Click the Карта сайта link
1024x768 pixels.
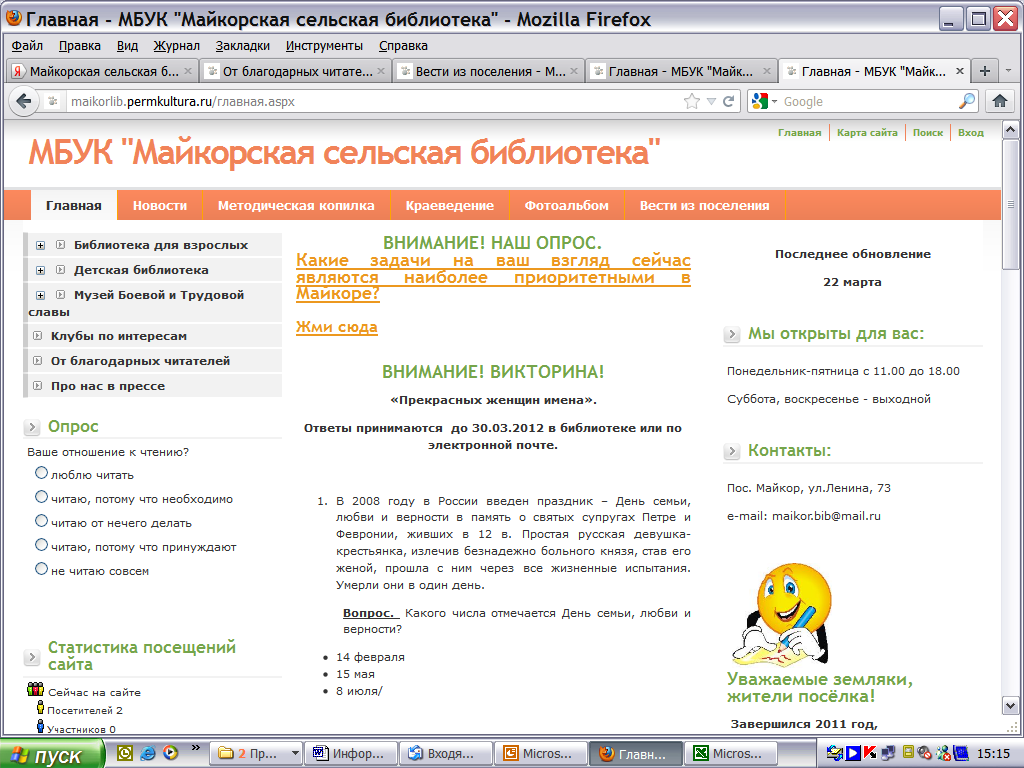[x=867, y=133]
